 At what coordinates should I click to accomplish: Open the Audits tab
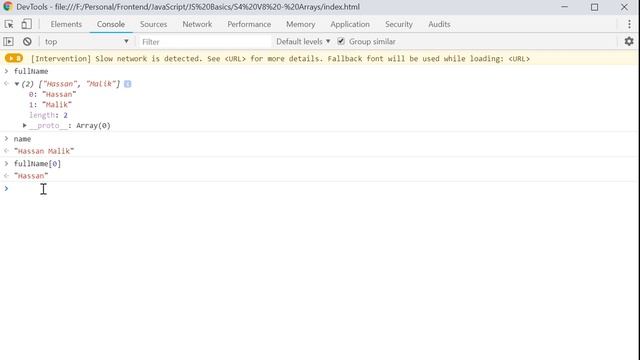439,24
